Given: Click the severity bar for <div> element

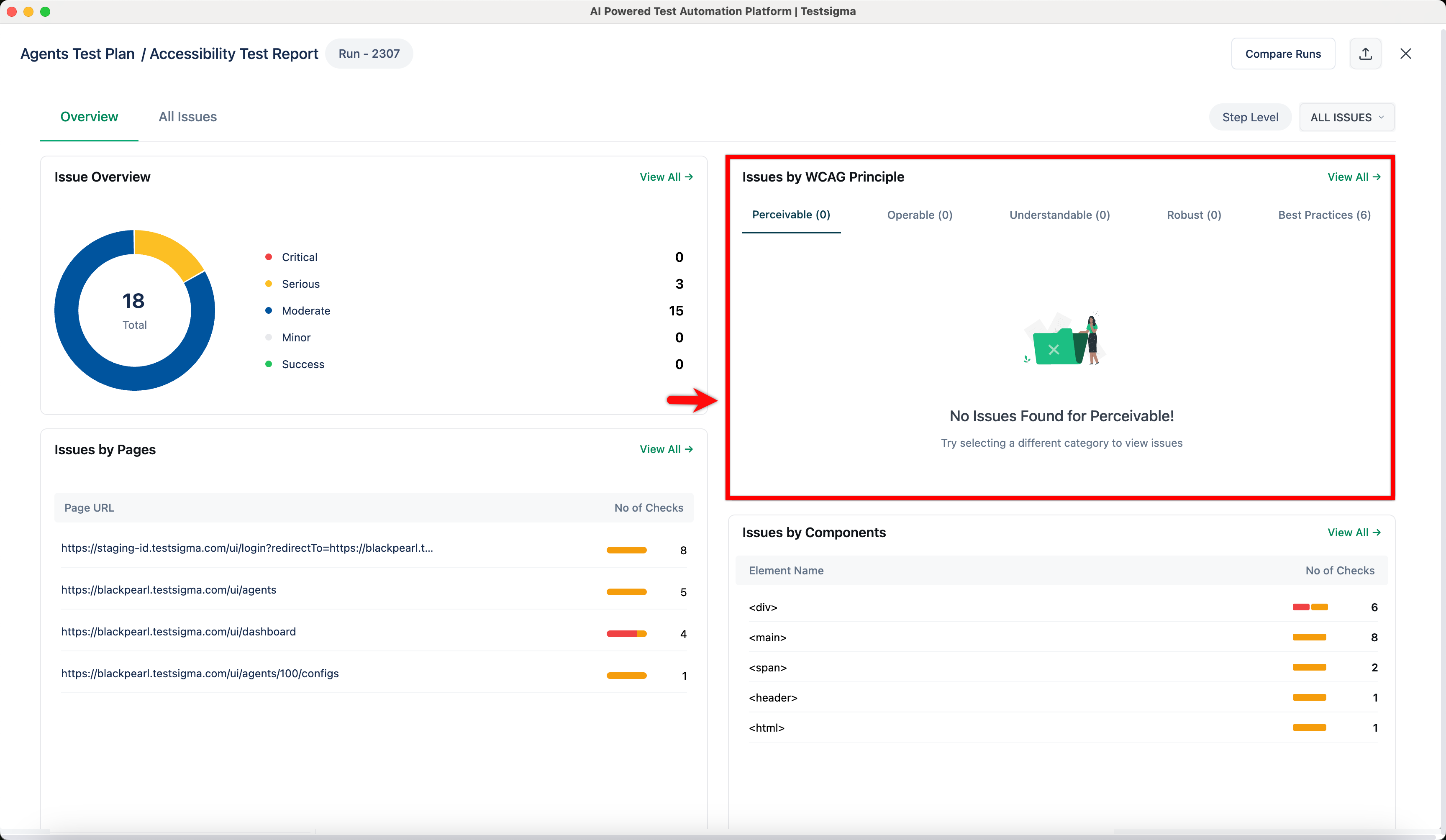Looking at the screenshot, I should tap(1310, 607).
